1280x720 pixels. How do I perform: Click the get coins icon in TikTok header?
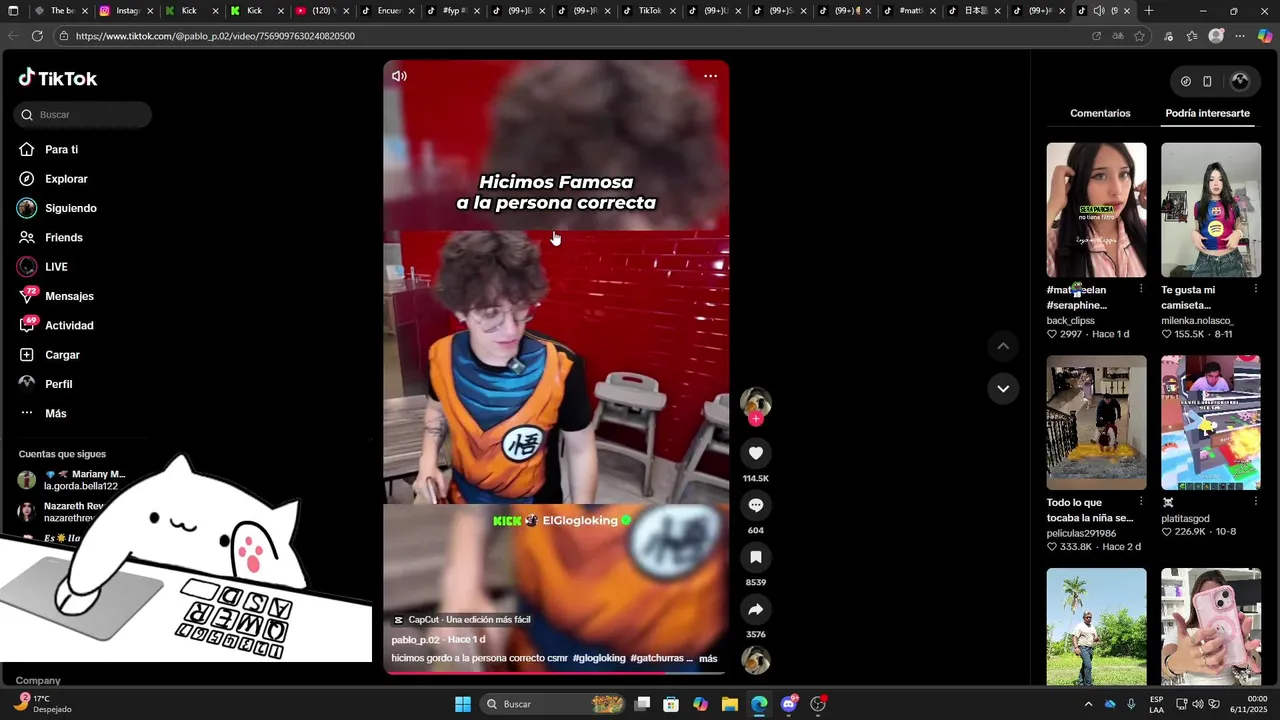pos(1185,81)
